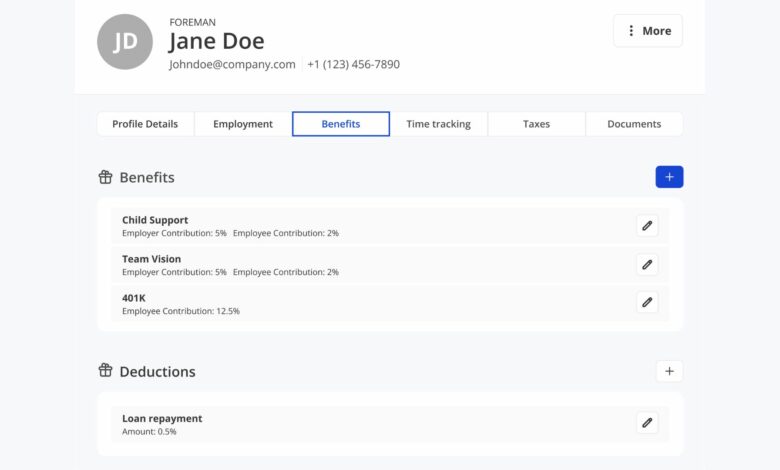
Task: Click the phone number +1 (123) 456-7890
Action: click(354, 65)
